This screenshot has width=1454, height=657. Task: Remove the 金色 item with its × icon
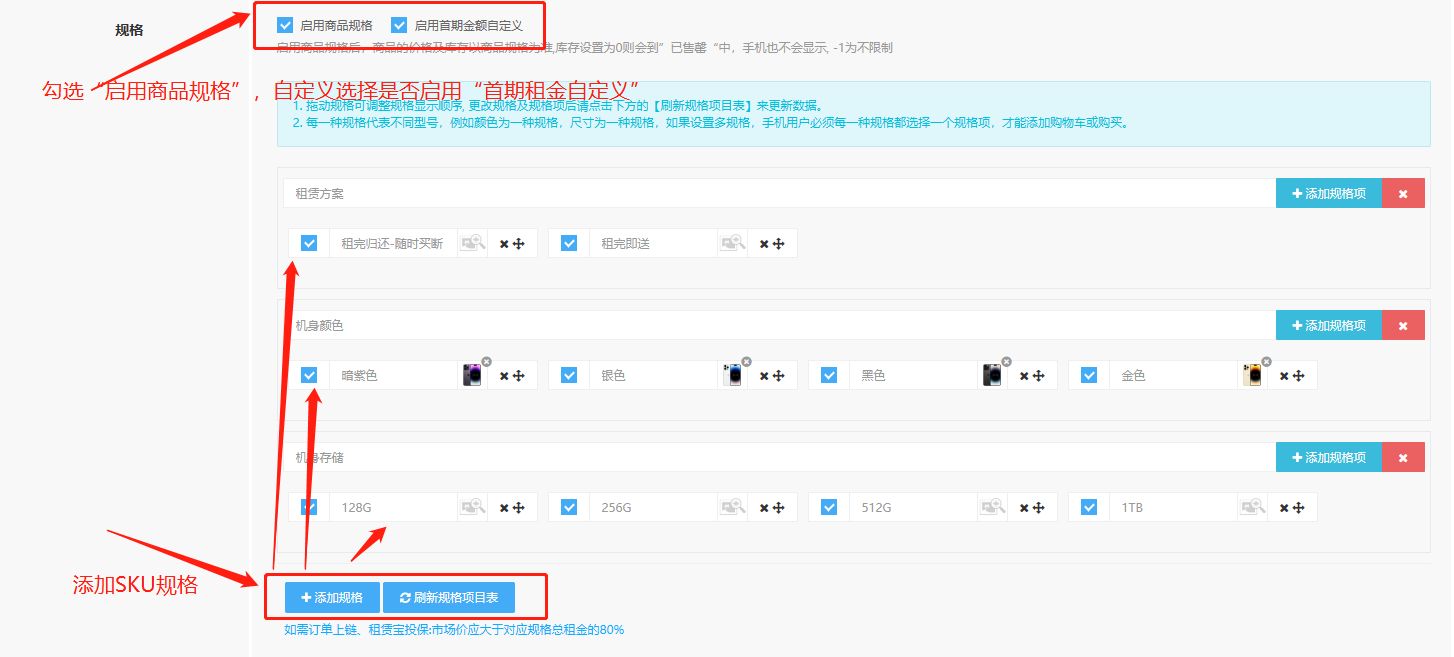(x=1284, y=376)
